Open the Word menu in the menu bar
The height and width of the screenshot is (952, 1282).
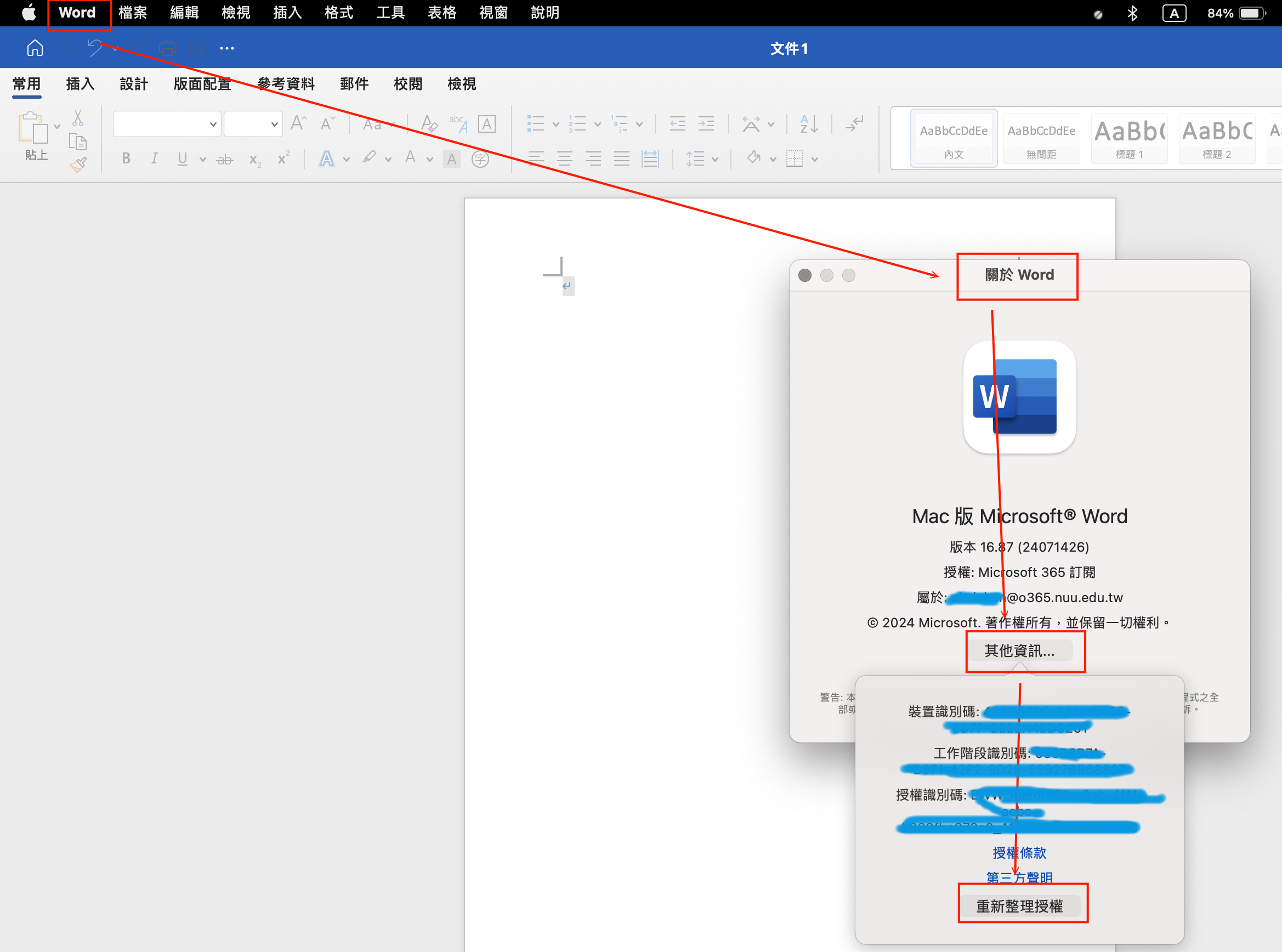[x=77, y=13]
